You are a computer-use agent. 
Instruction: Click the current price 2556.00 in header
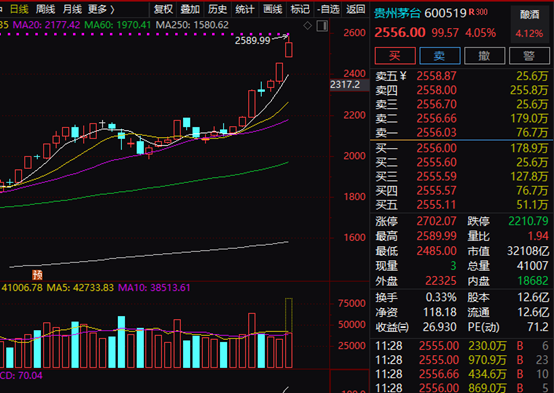pos(400,33)
